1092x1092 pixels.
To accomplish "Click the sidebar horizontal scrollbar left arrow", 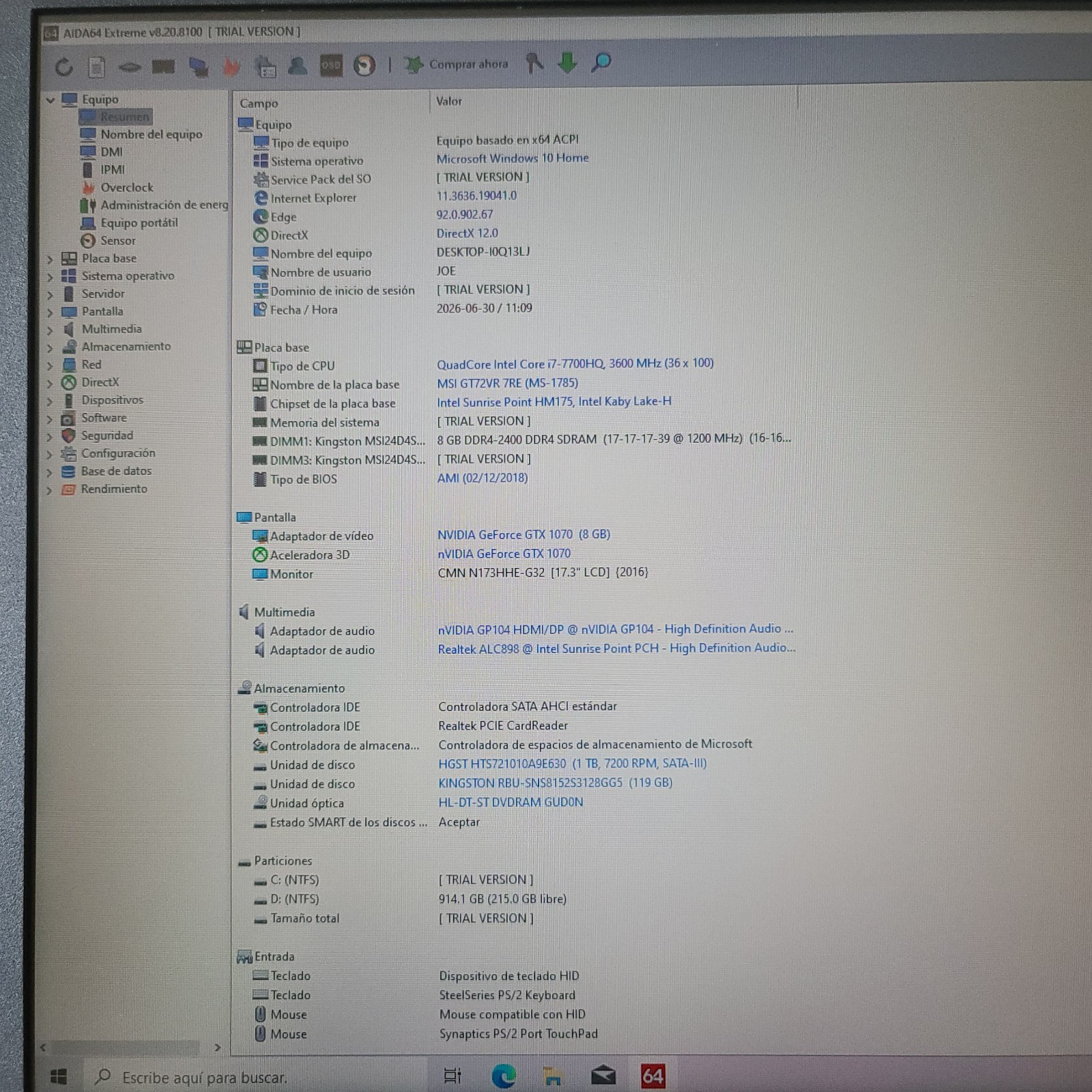I will pyautogui.click(x=44, y=1047).
